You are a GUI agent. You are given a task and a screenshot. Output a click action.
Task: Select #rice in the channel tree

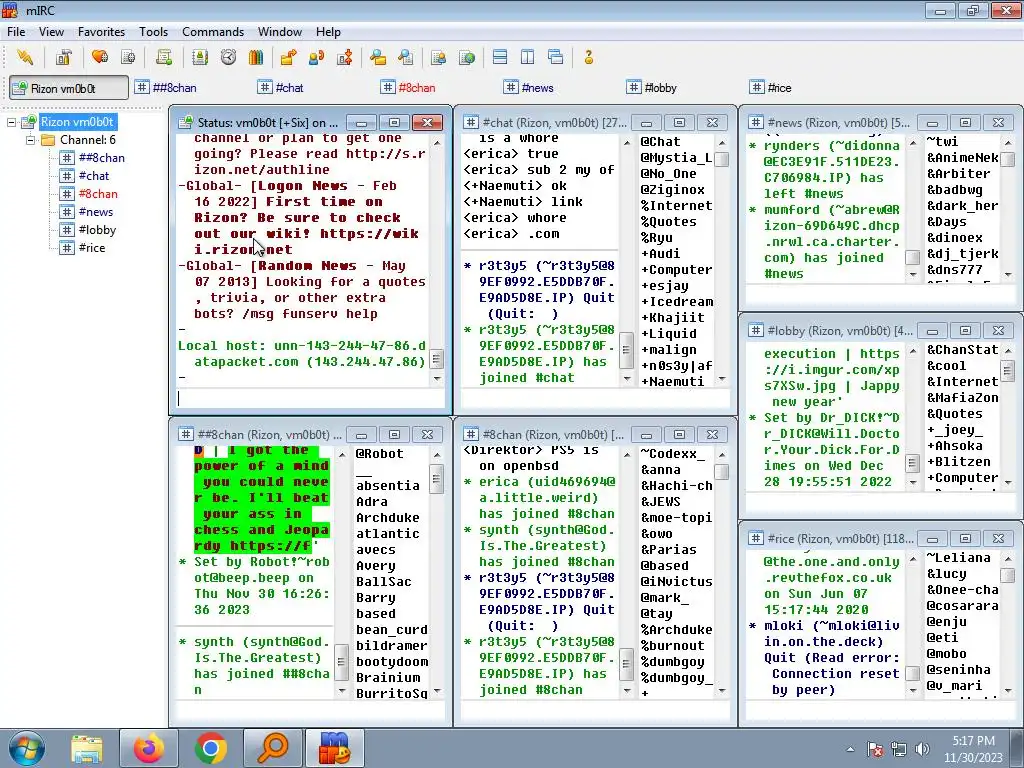91,248
